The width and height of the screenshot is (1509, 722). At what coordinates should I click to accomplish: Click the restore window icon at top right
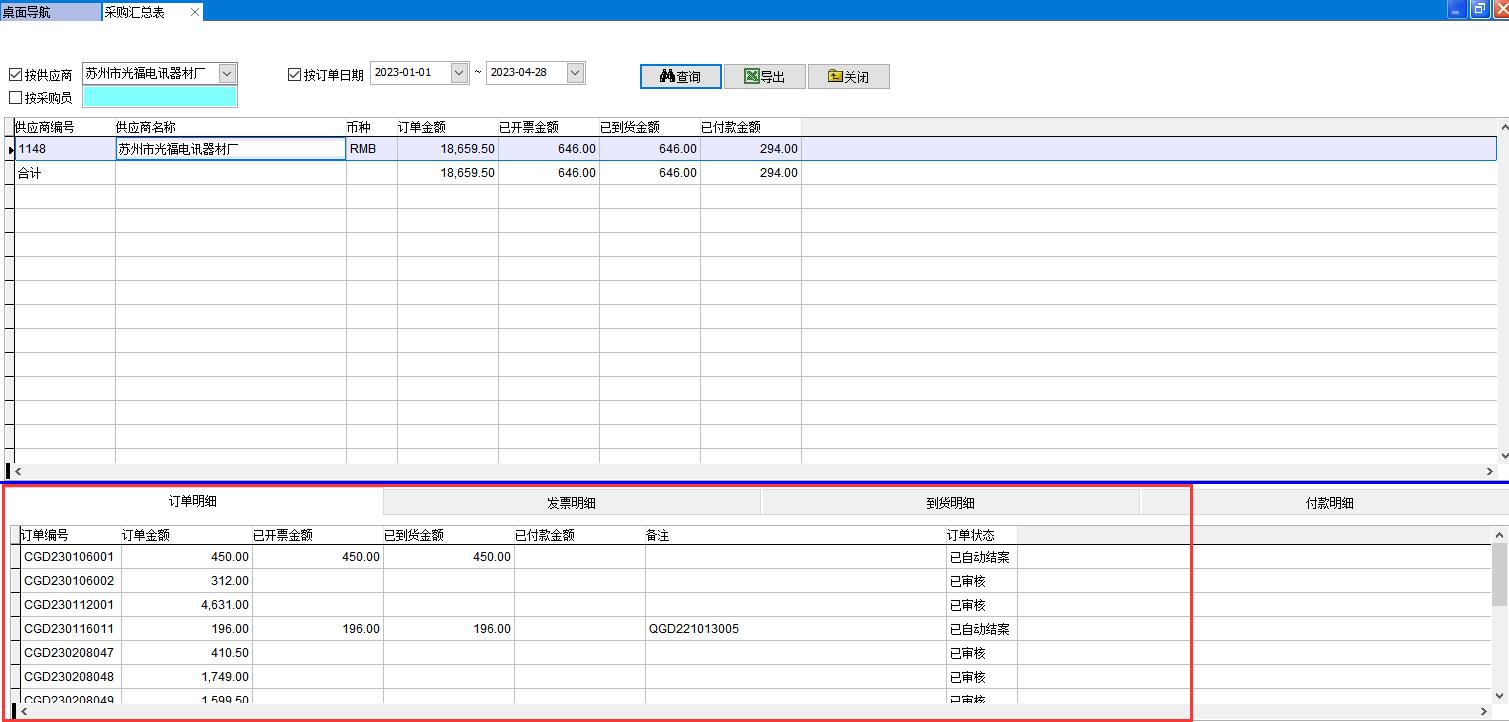[x=1479, y=9]
